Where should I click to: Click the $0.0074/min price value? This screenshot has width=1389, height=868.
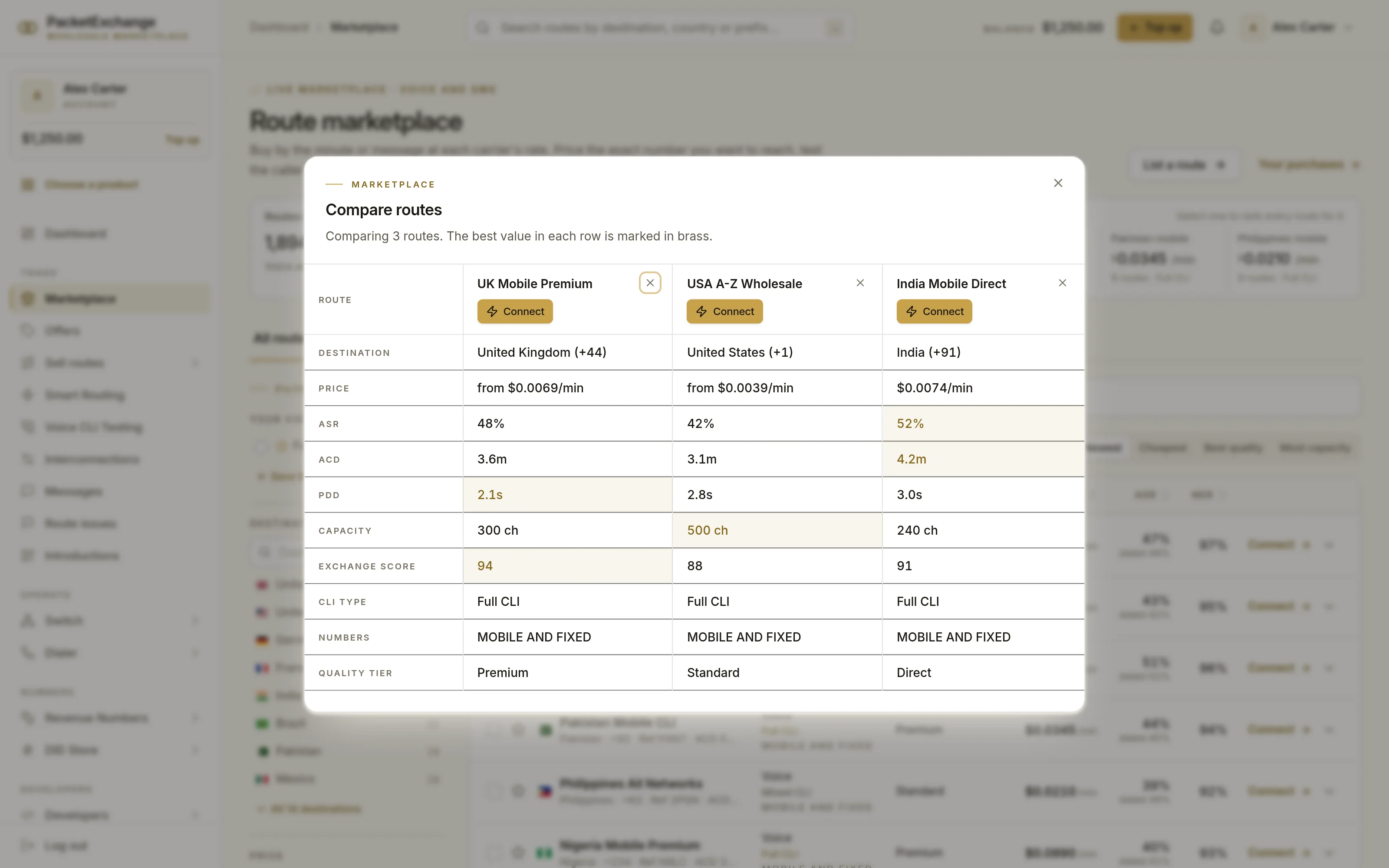(935, 388)
